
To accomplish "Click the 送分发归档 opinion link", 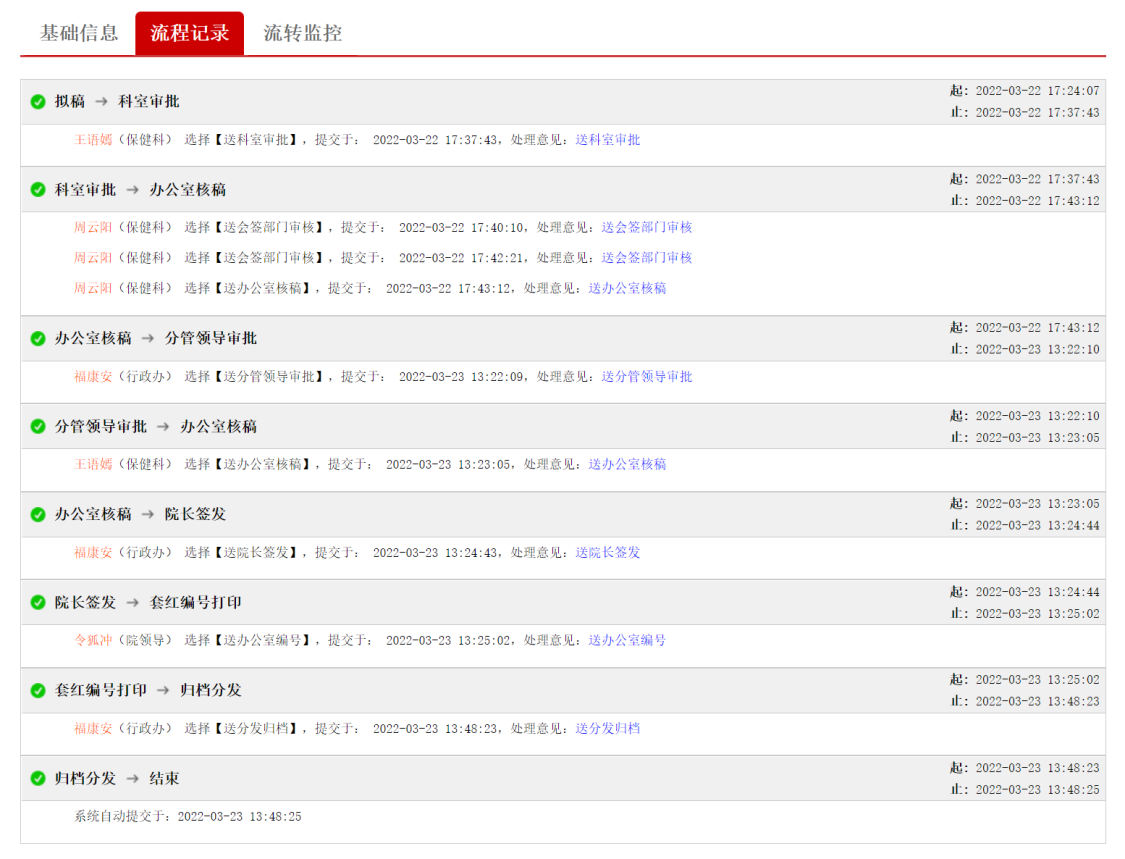I will 608,729.
